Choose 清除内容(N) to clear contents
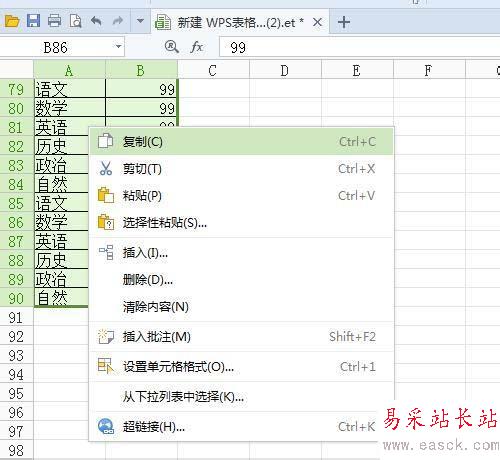This screenshot has width=500, height=460. [x=242, y=306]
